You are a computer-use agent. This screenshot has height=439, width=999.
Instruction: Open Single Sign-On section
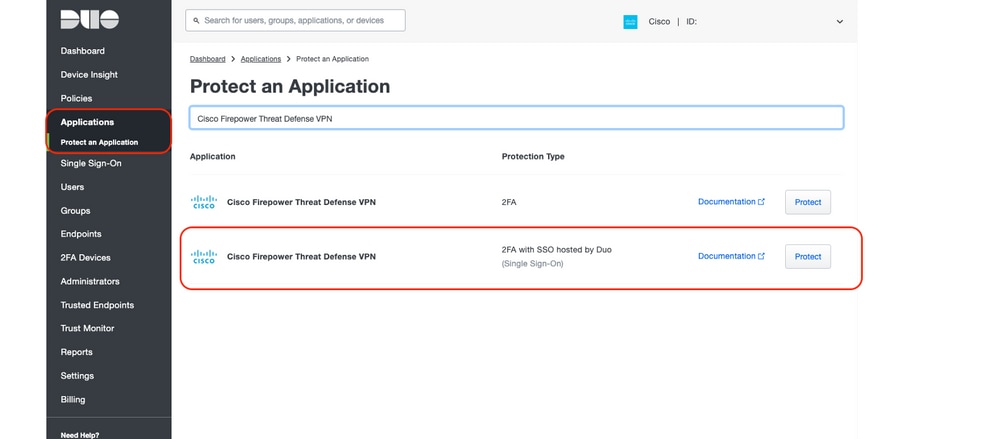[91, 163]
